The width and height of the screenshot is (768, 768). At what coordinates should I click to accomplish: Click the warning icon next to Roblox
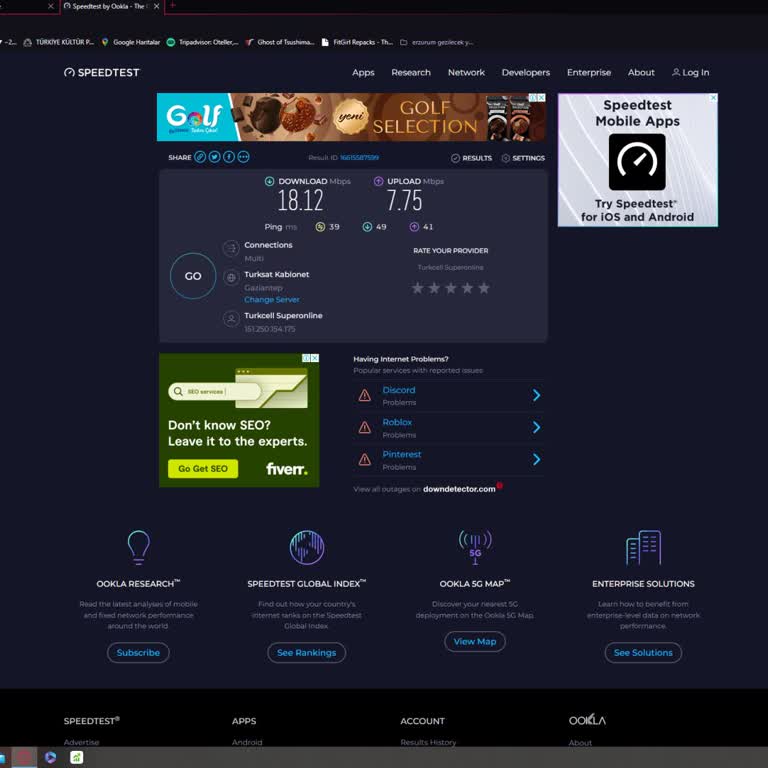tap(365, 427)
